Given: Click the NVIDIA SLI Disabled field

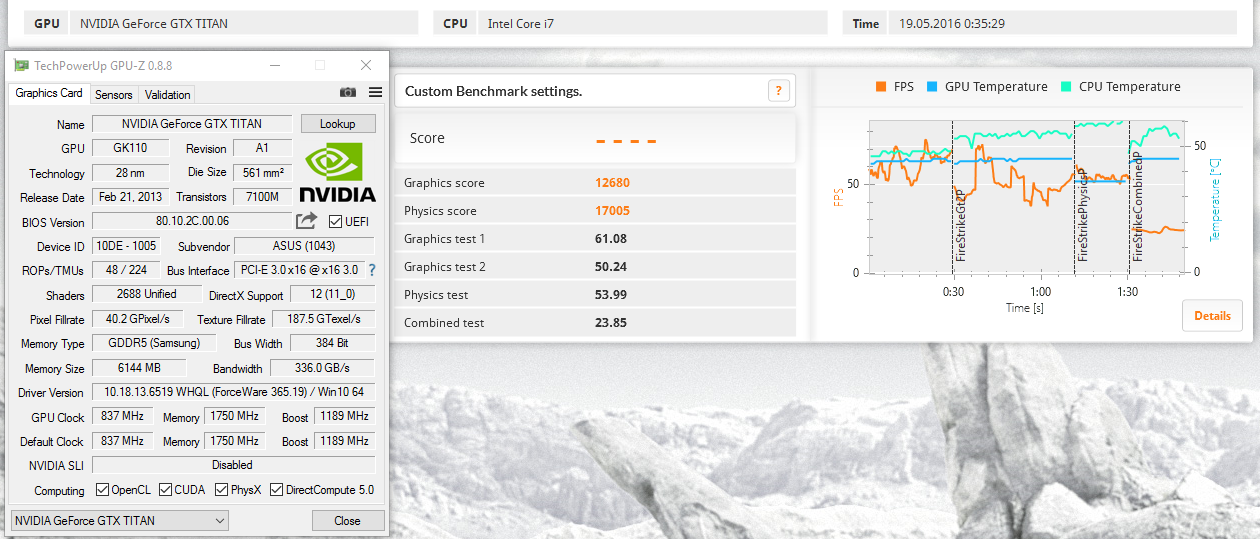Looking at the screenshot, I should [233, 465].
